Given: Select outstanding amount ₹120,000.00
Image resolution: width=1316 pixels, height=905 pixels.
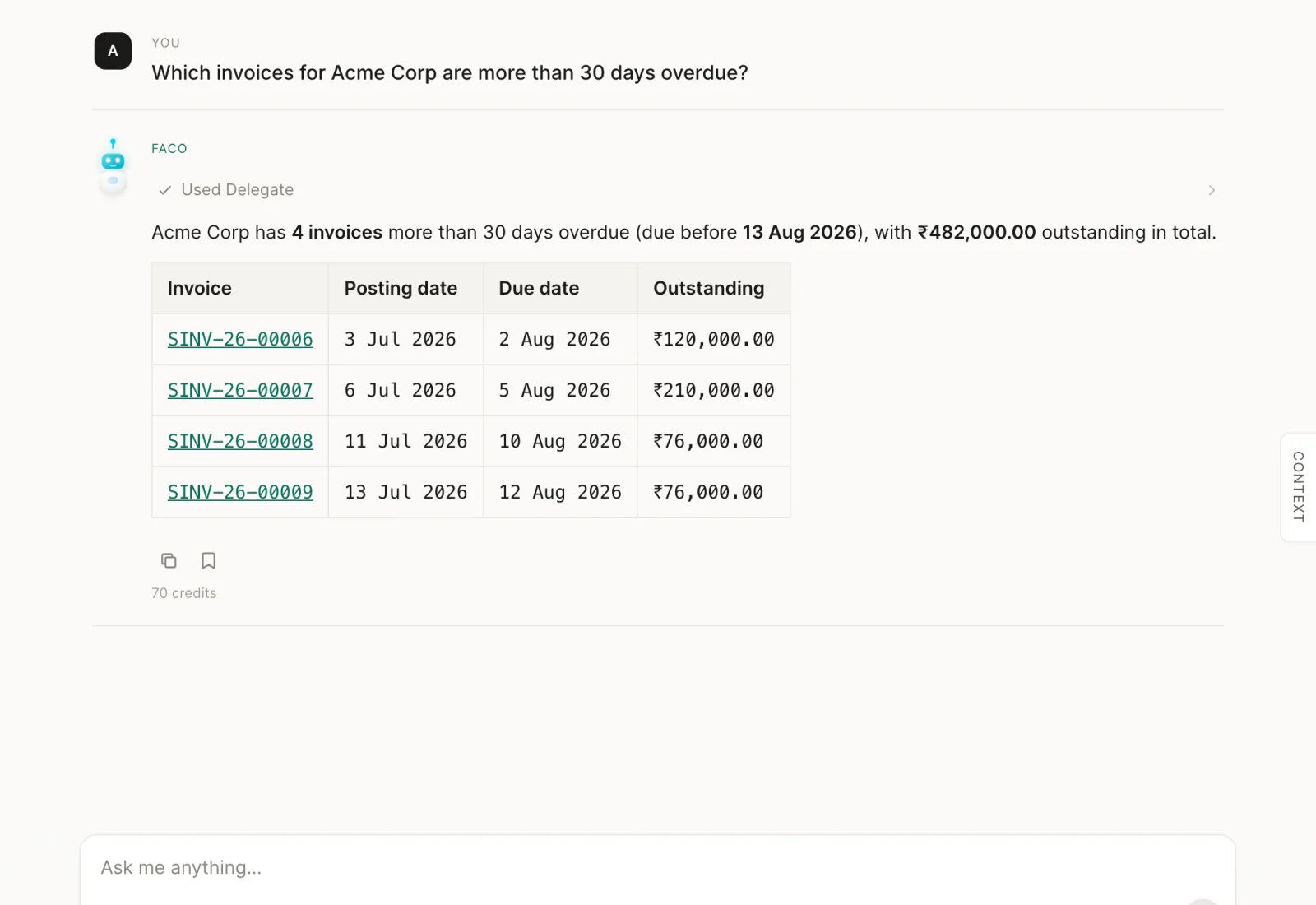Looking at the screenshot, I should 714,339.
